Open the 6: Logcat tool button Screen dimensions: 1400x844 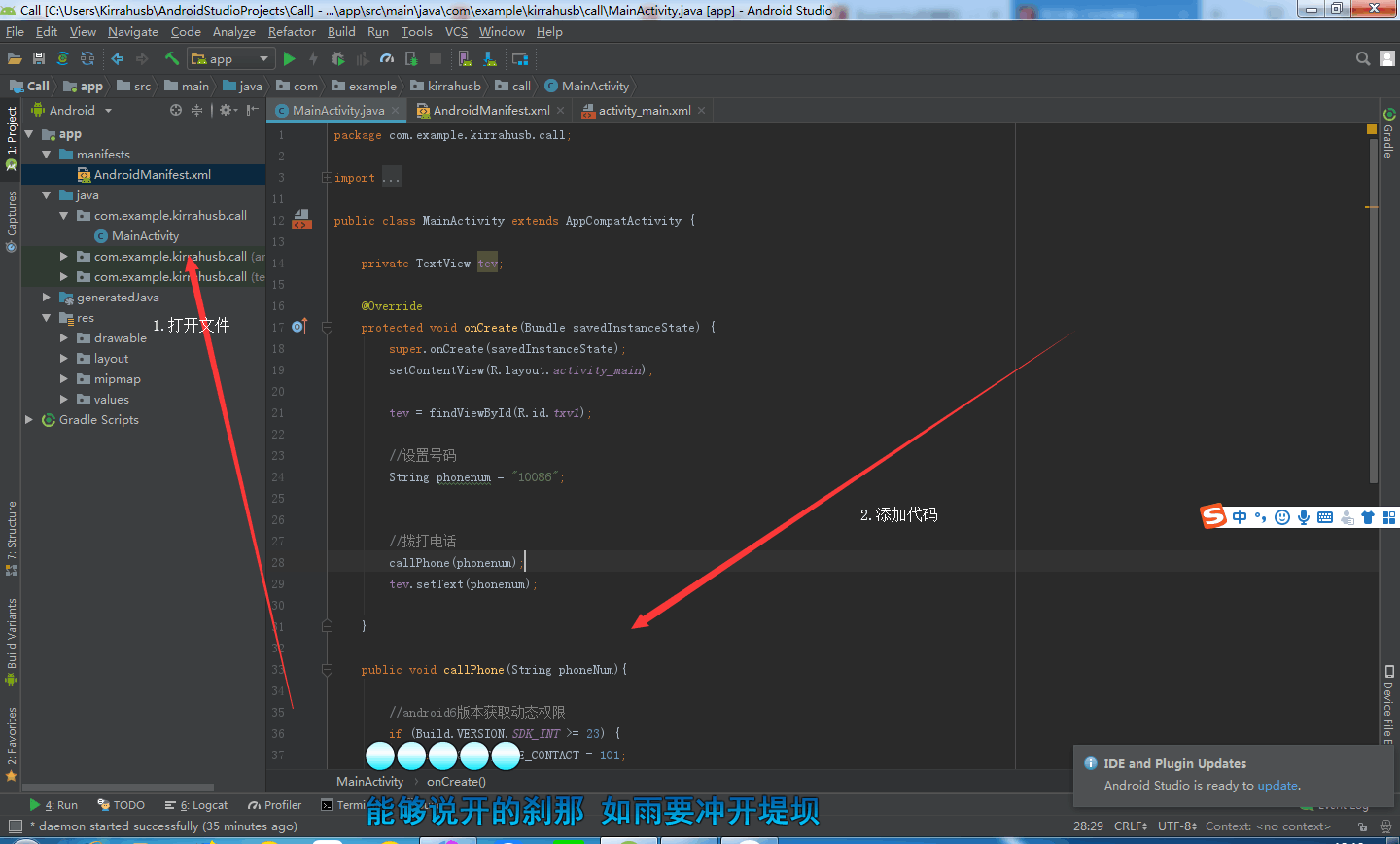tap(196, 805)
